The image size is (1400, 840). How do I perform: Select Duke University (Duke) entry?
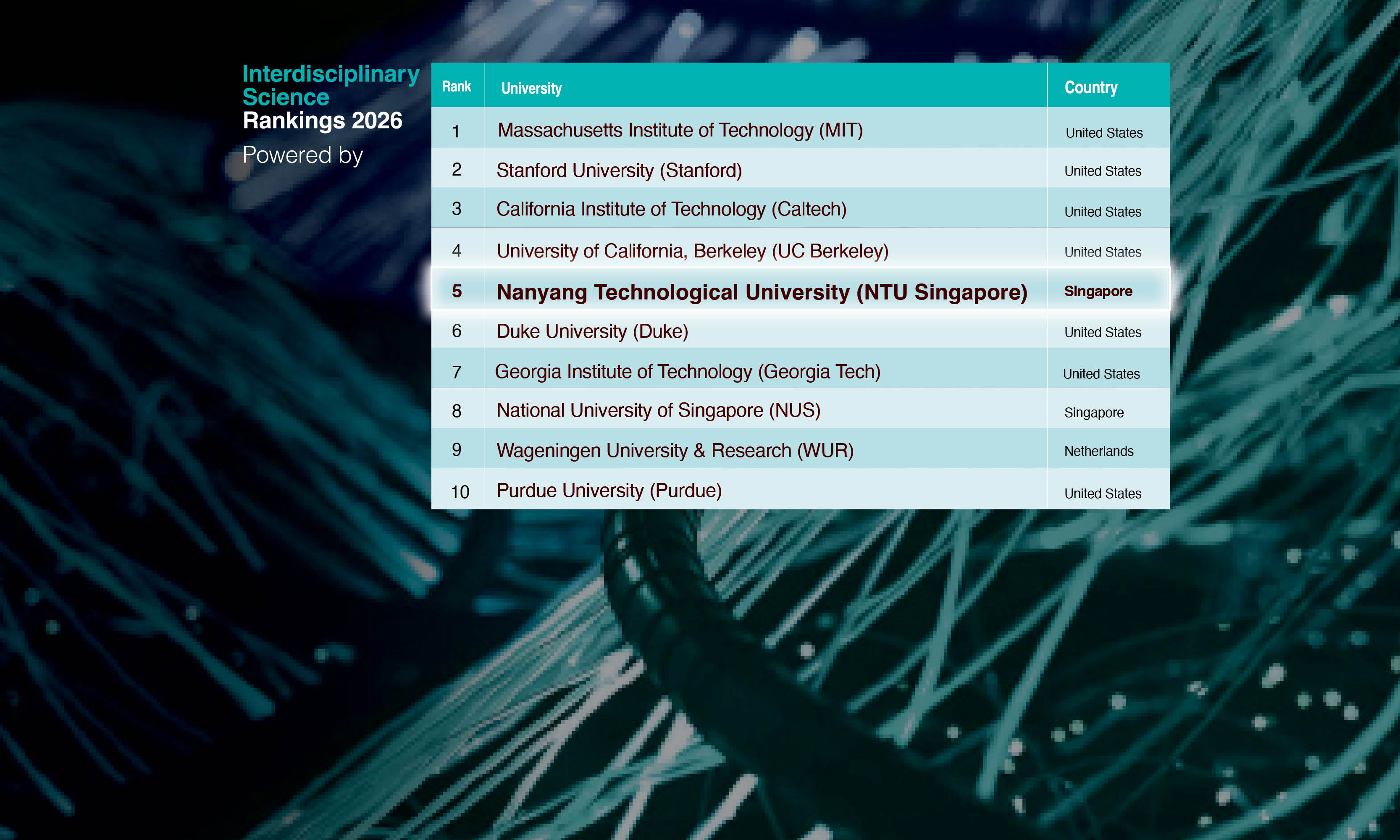[592, 331]
